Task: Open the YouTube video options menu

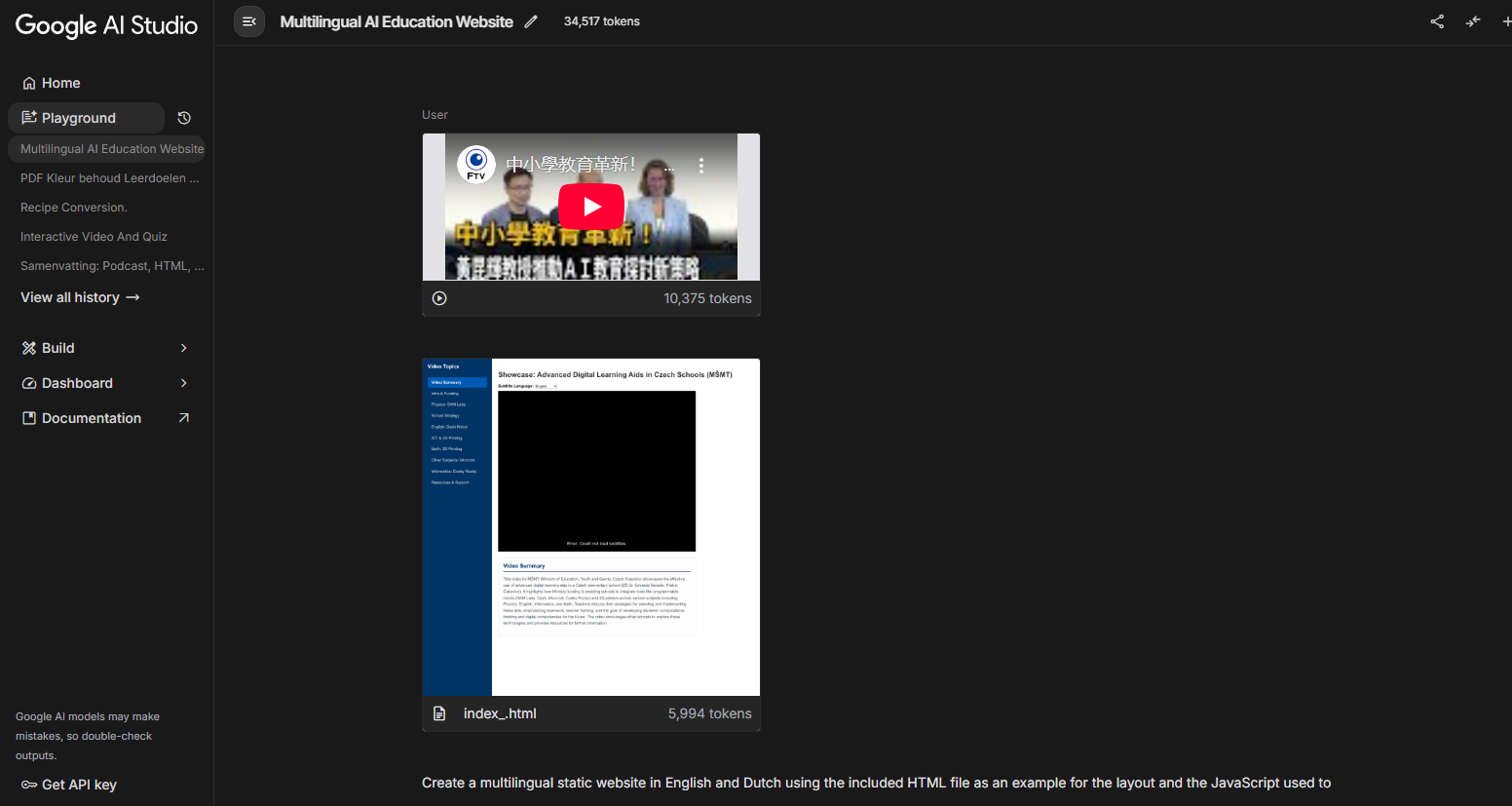Action: tap(701, 166)
